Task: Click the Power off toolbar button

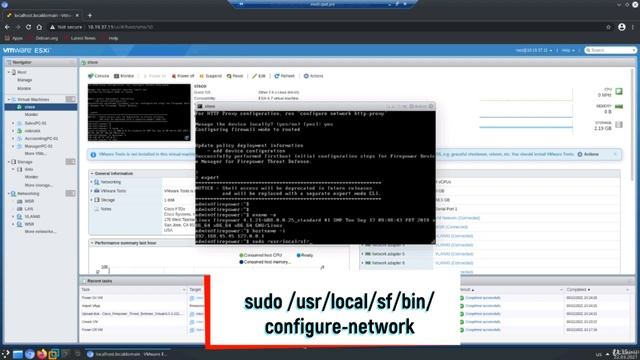Action: click(x=183, y=76)
